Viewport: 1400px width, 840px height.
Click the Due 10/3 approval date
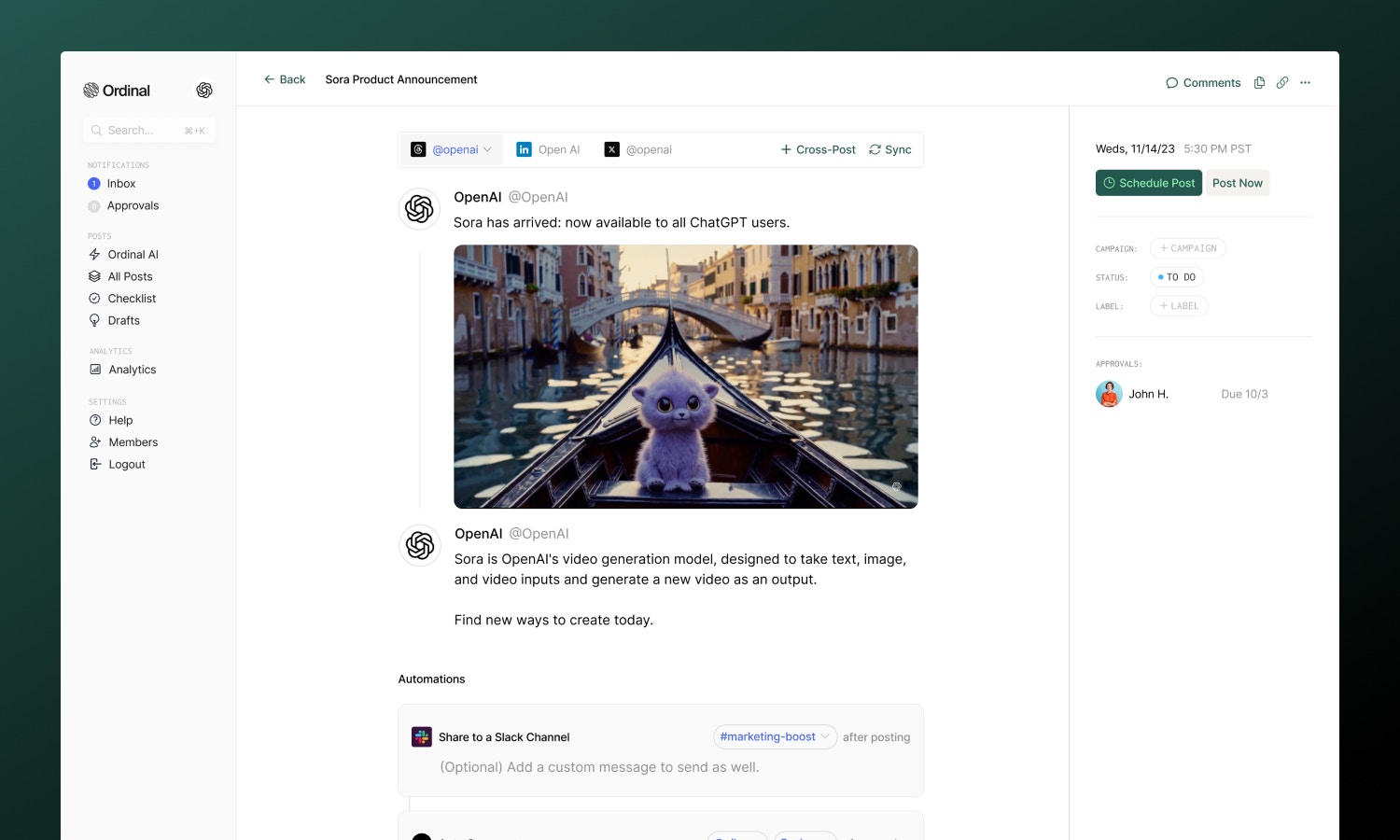1245,394
